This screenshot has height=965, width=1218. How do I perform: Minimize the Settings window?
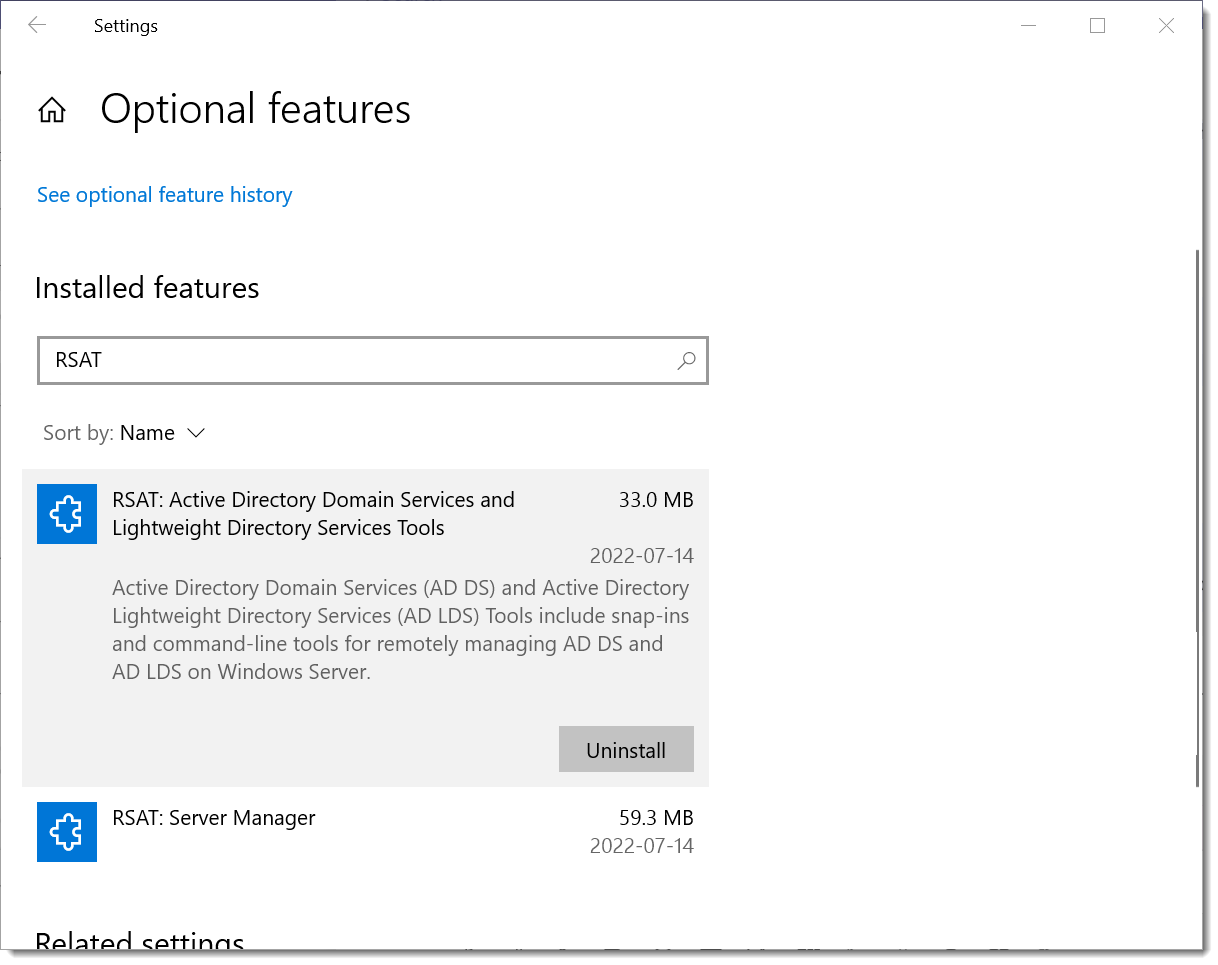1029,26
